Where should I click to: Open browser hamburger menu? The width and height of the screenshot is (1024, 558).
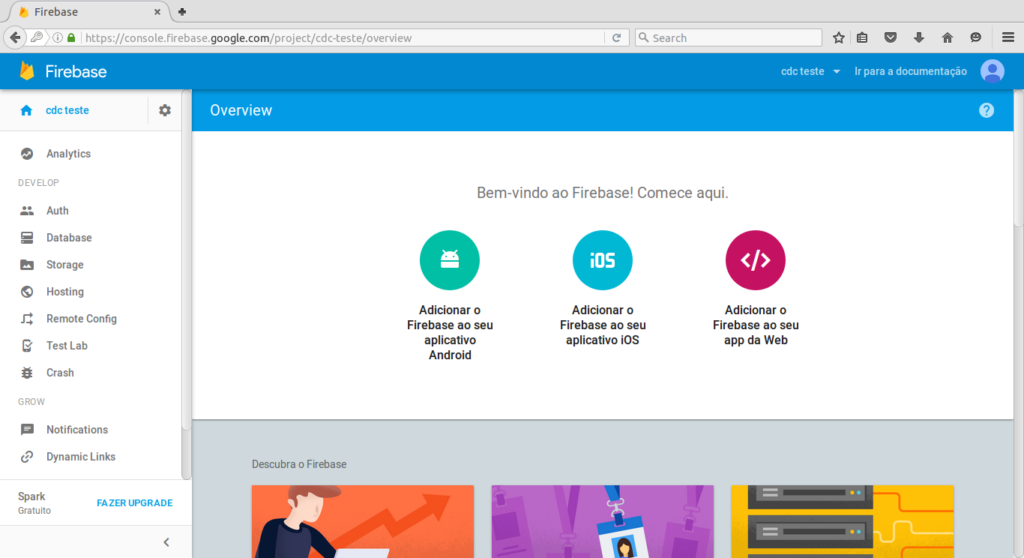click(1008, 38)
